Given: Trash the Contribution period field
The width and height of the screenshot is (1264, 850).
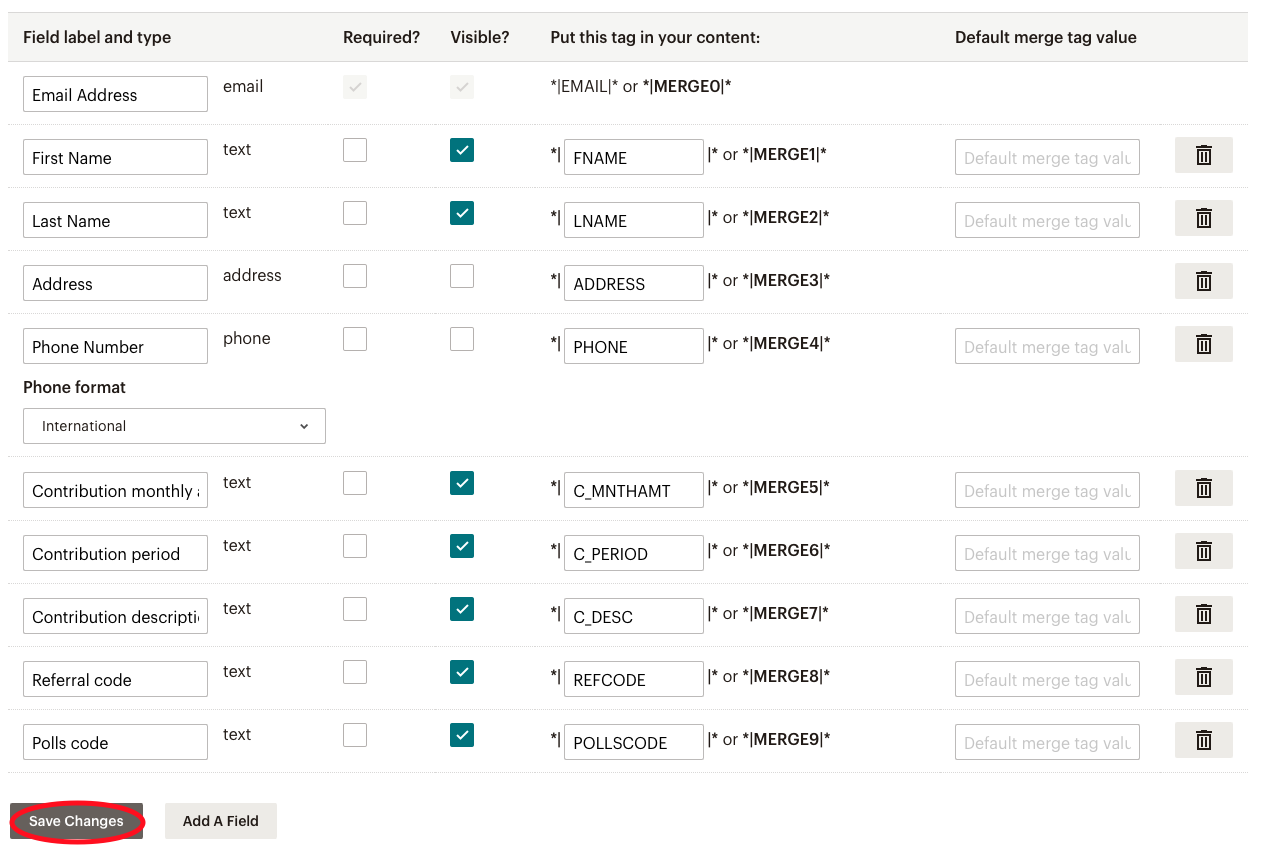Looking at the screenshot, I should (x=1203, y=552).
